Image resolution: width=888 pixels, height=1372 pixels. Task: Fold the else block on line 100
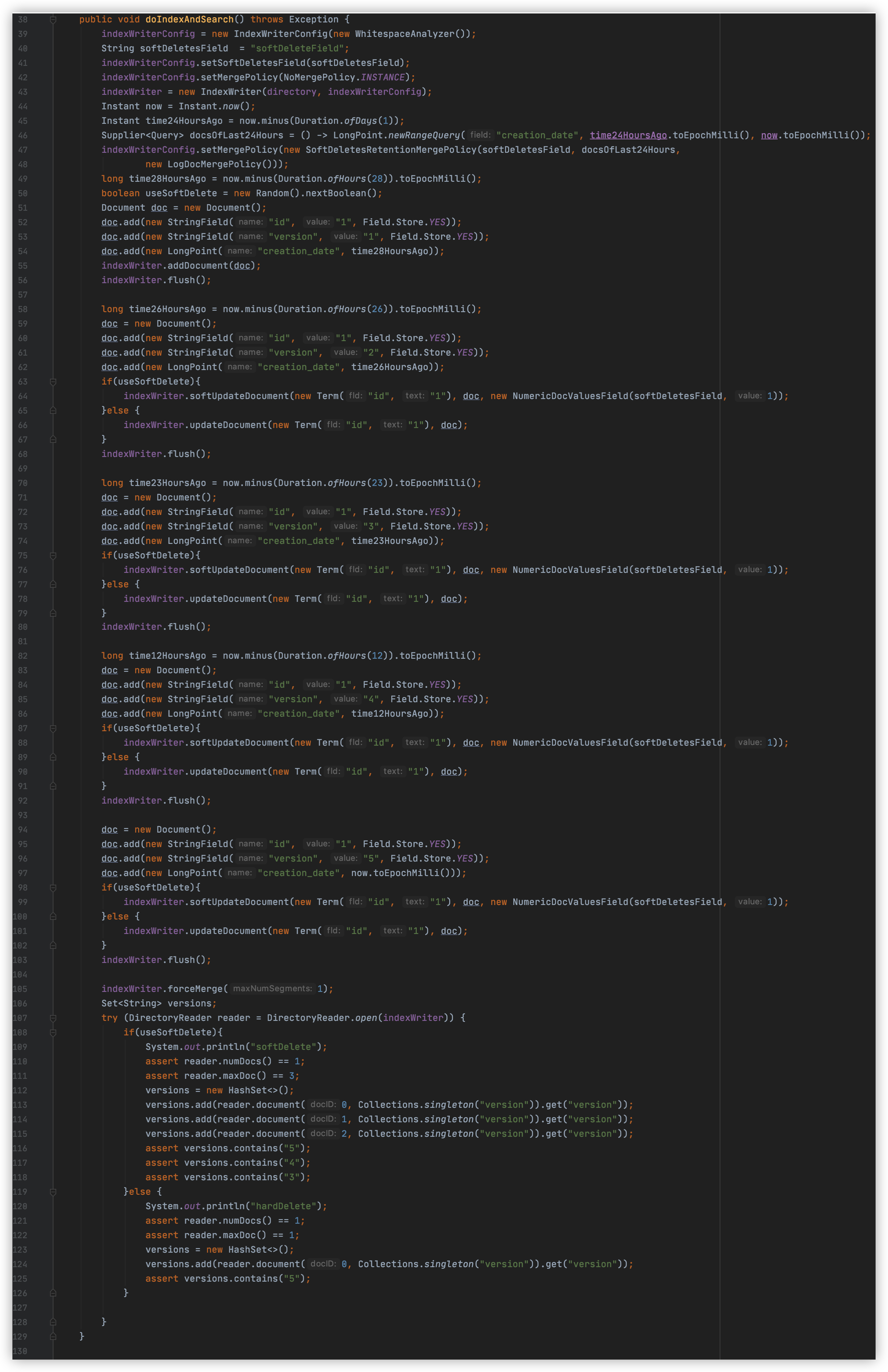53,916
